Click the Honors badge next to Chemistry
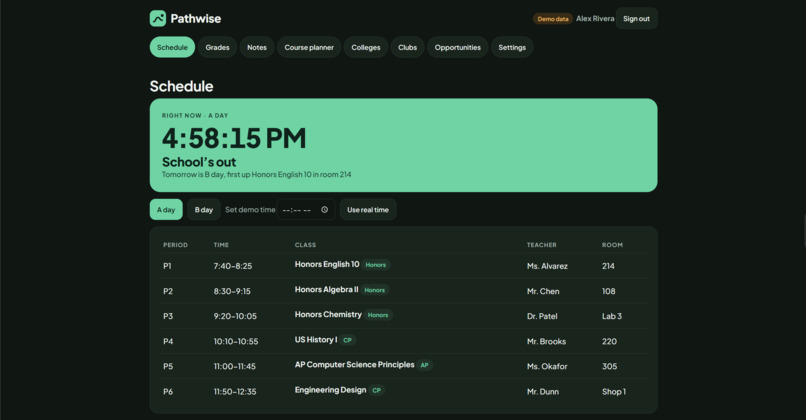 [x=378, y=315]
